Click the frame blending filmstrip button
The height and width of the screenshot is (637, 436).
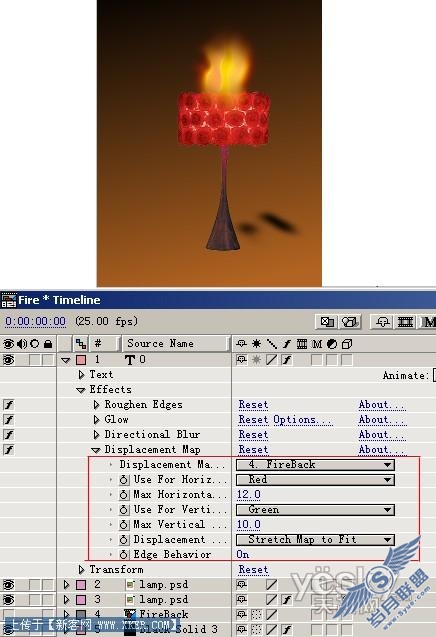(x=405, y=322)
